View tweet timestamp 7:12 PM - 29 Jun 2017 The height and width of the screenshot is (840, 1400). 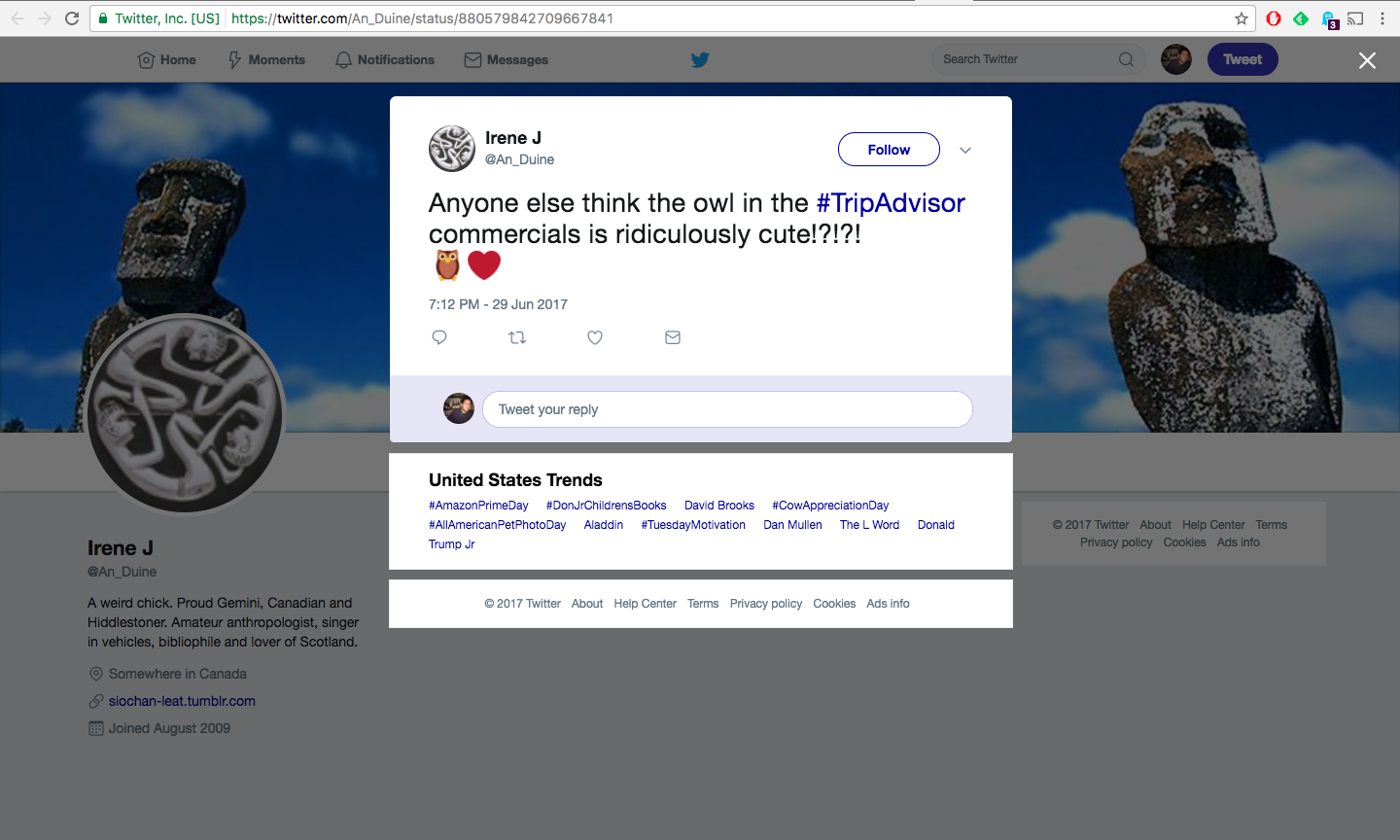pos(498,304)
